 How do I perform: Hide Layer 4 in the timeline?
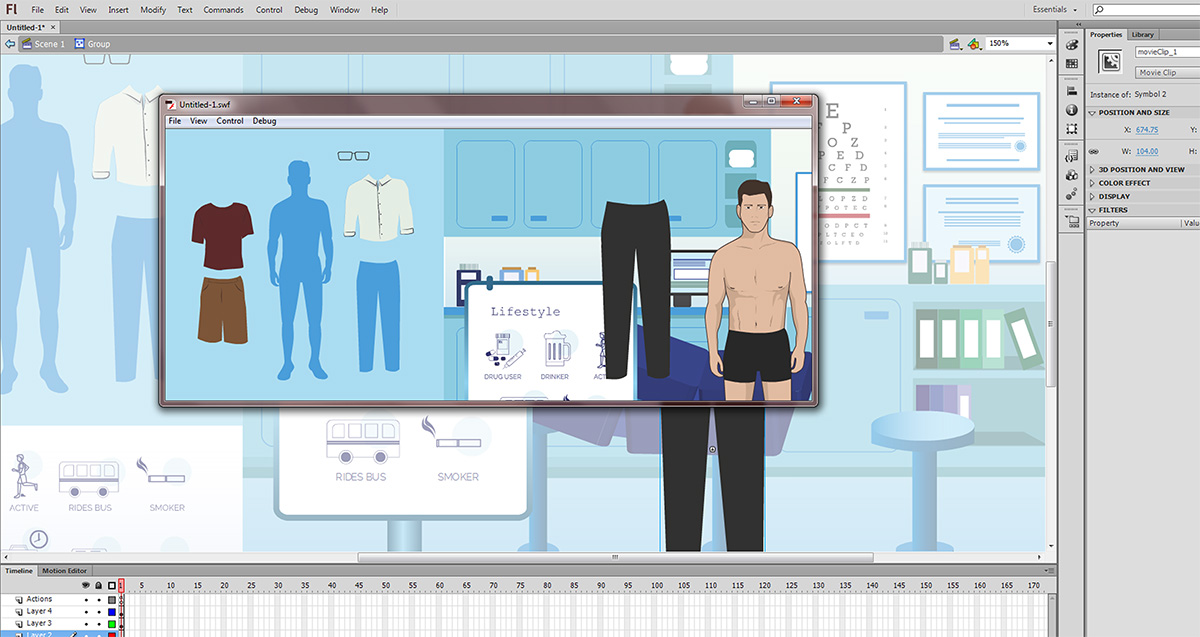coord(86,611)
